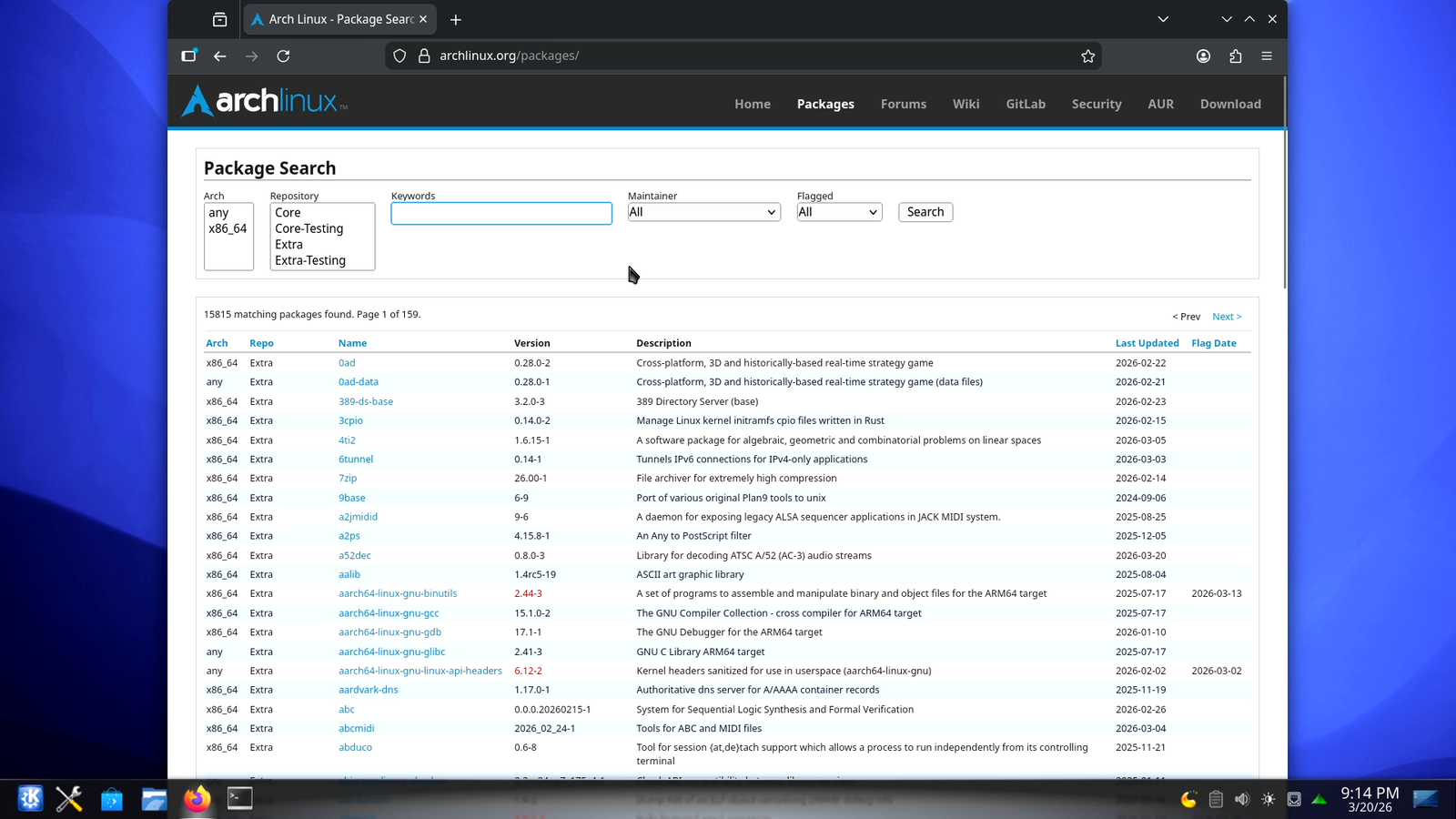1456x819 pixels.
Task: Select 'Core-Testing' in the Repository list
Action: point(322,228)
